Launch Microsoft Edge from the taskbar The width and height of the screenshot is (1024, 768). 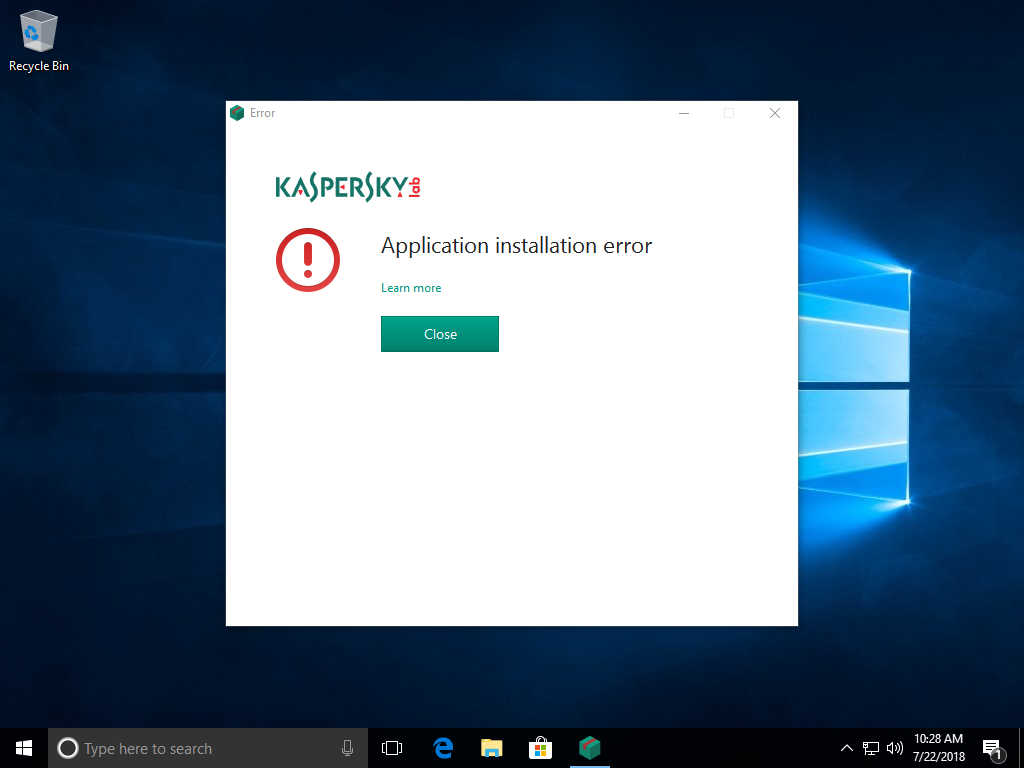click(x=443, y=748)
